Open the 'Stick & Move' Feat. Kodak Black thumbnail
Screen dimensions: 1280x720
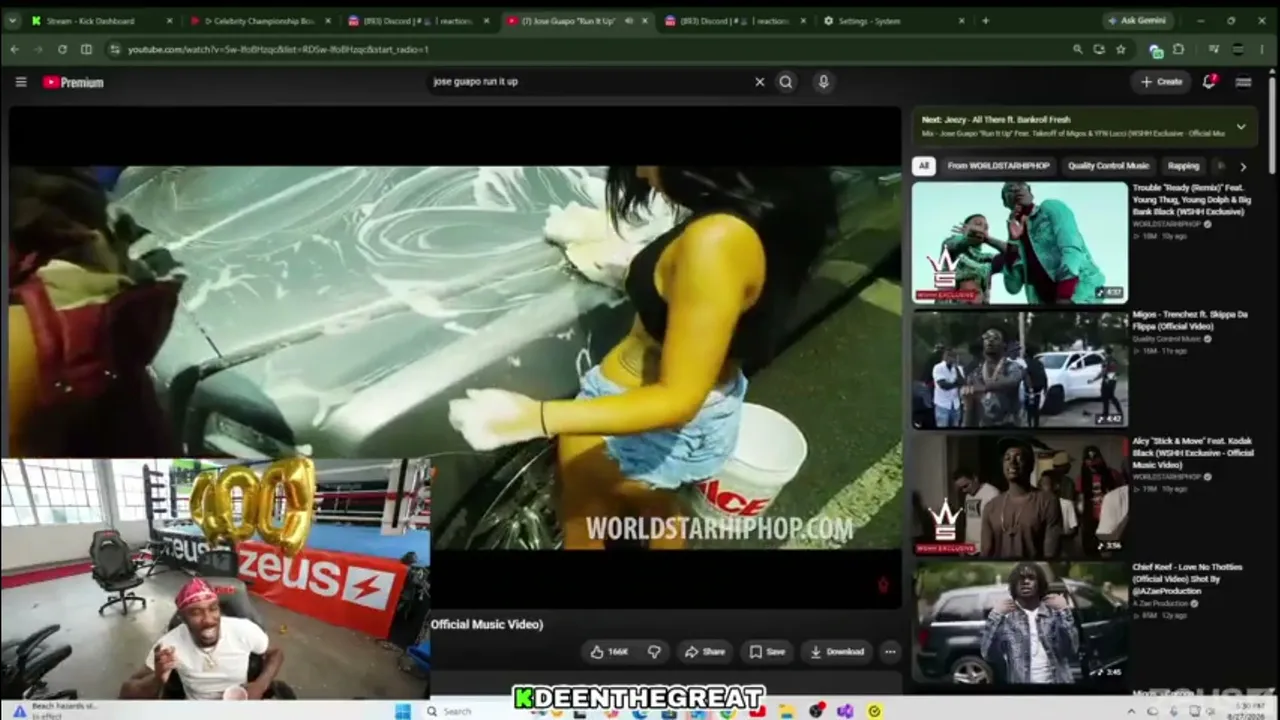point(1020,495)
